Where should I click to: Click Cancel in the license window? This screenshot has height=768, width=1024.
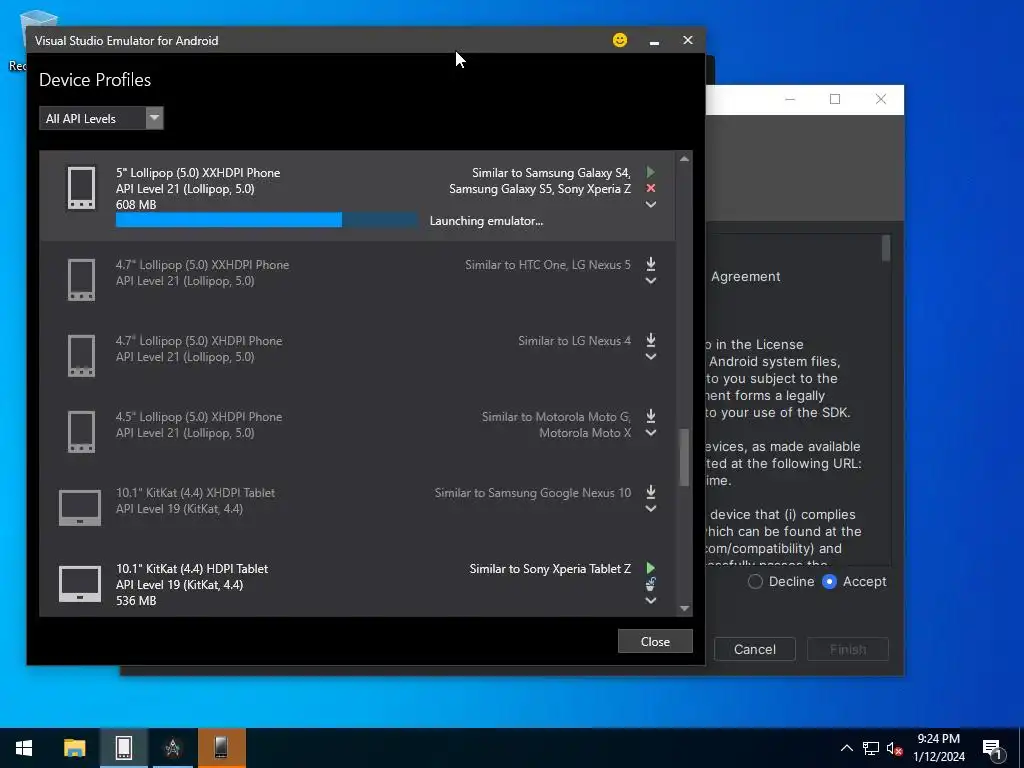tap(754, 649)
